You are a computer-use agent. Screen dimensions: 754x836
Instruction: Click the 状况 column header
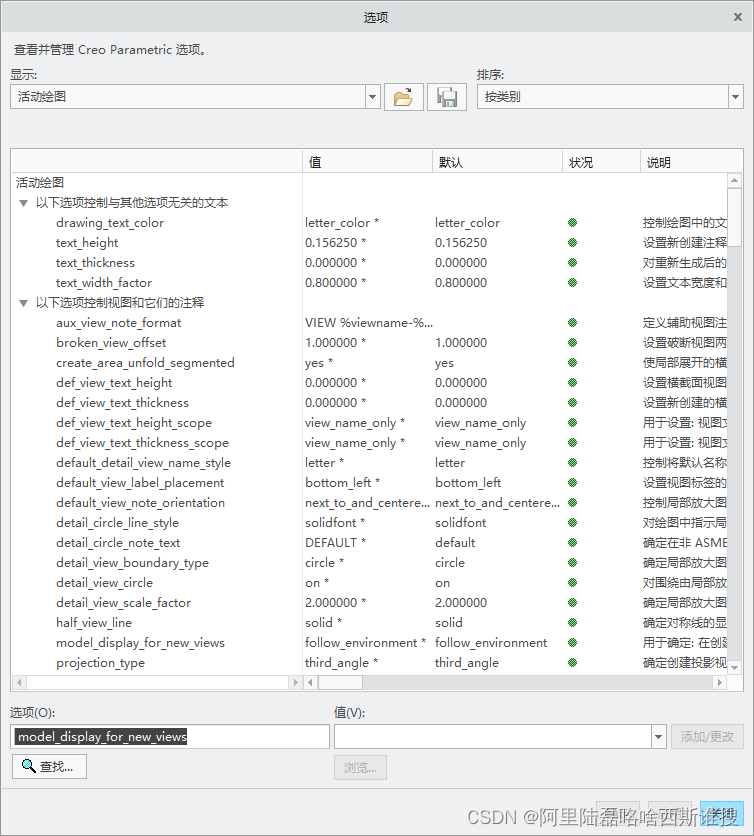pyautogui.click(x=601, y=162)
